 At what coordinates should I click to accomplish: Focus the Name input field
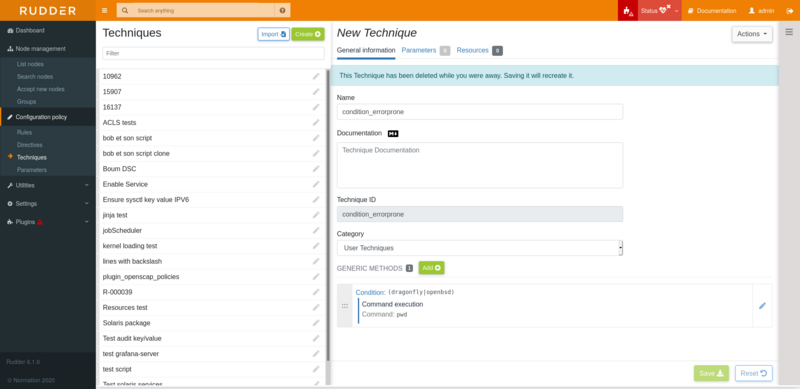(x=480, y=112)
